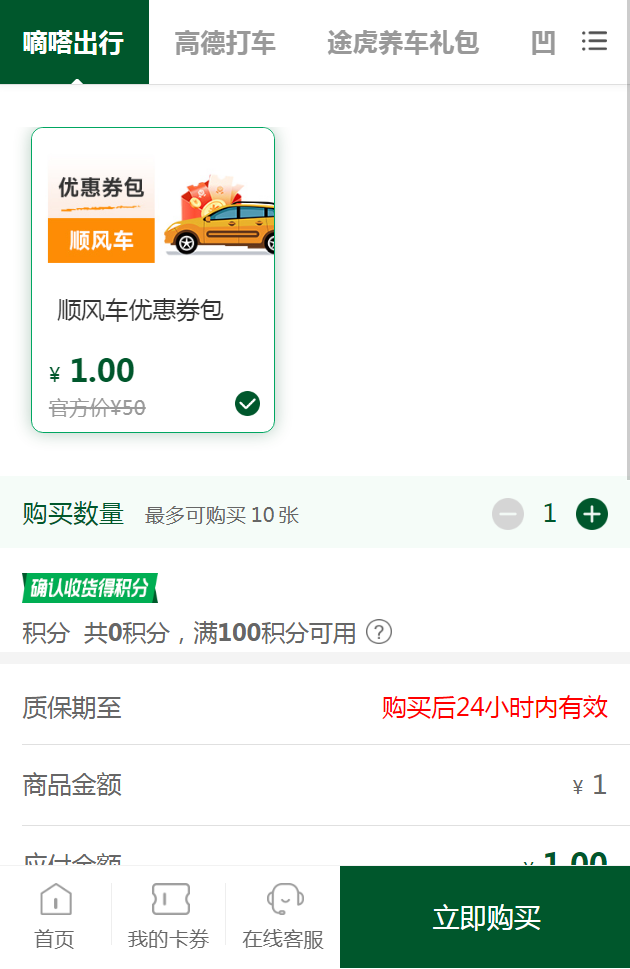Switch to the 高德打车 tab
Screen dimensions: 630x969
coord(225,43)
